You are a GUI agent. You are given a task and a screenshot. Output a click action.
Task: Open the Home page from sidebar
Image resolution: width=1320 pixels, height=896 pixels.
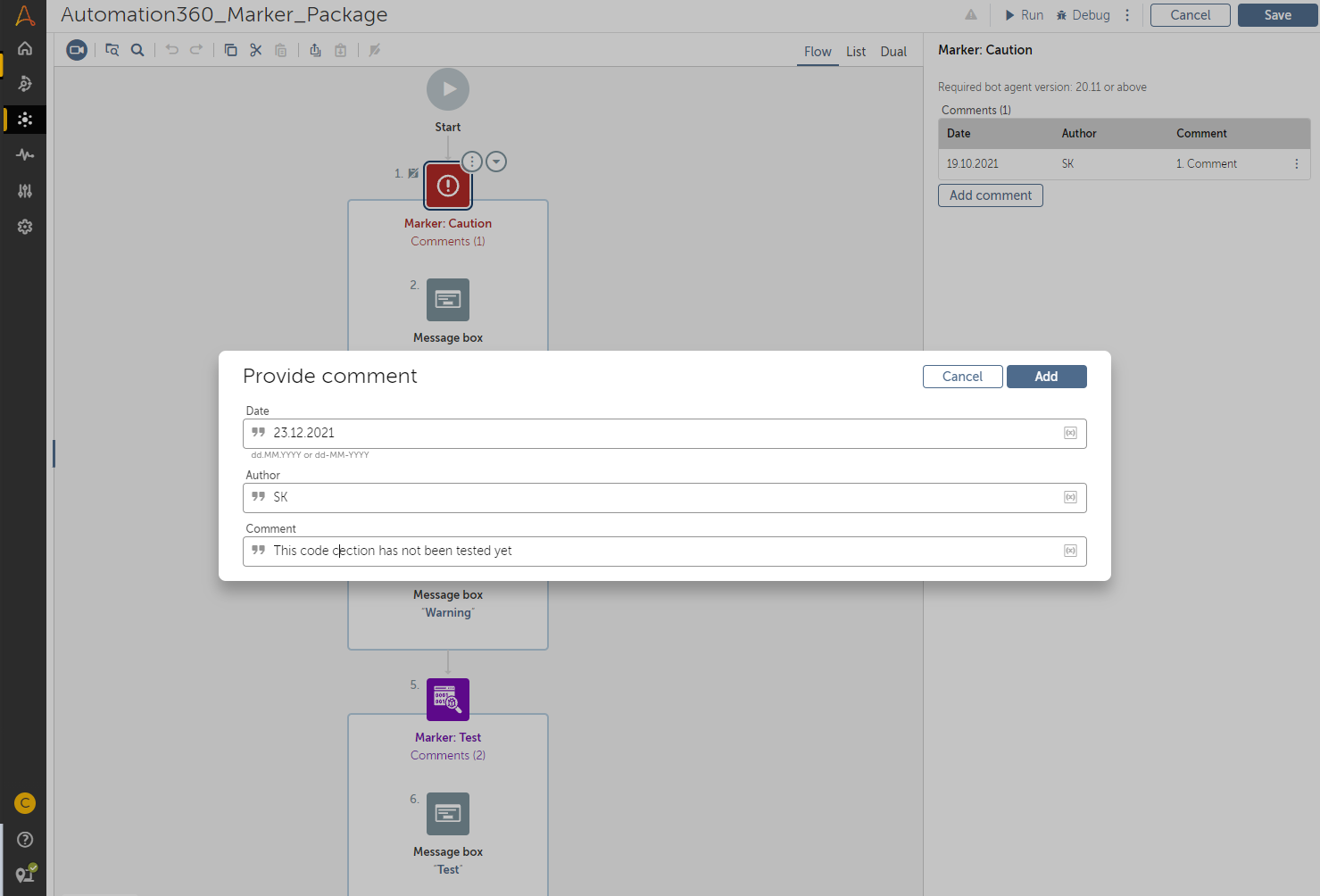pos(25,48)
